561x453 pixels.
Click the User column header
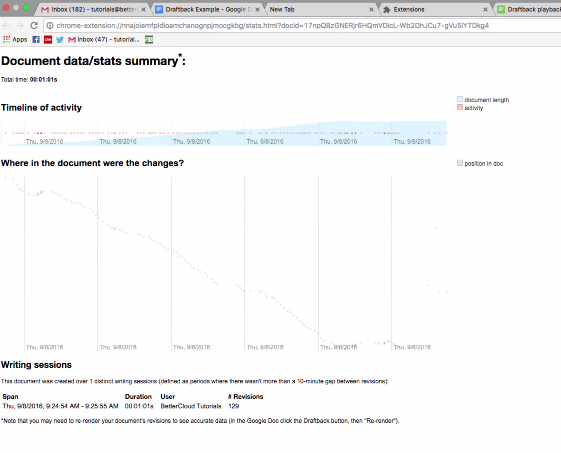click(x=167, y=396)
